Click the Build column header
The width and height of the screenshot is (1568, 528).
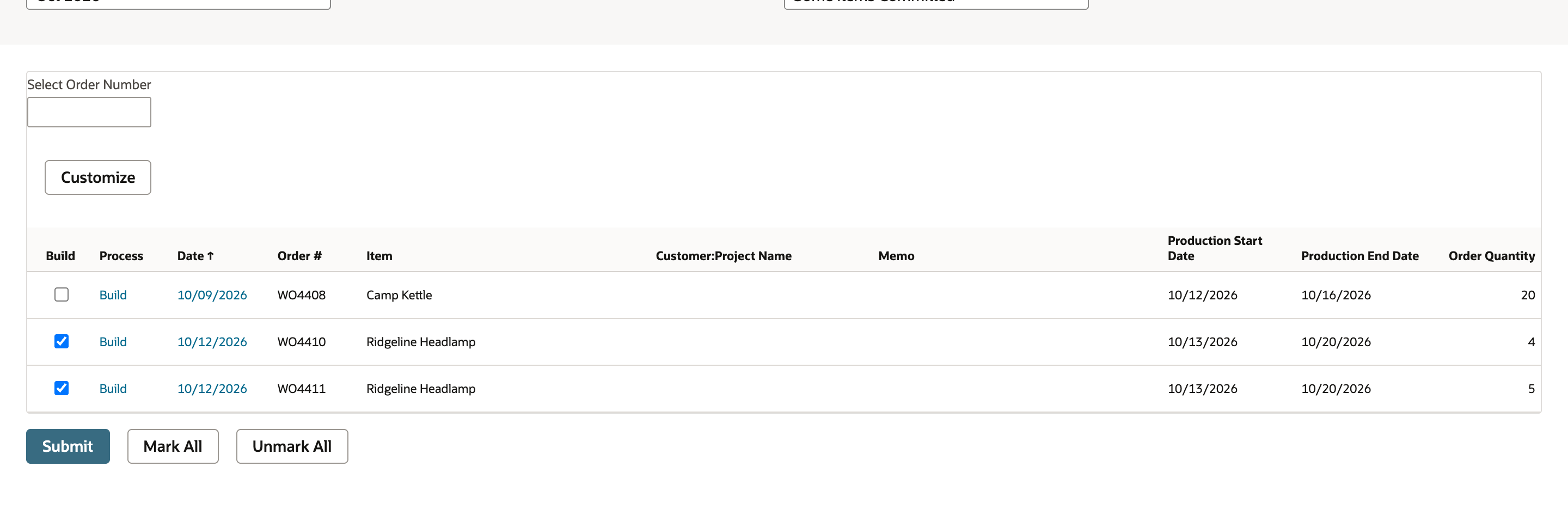[x=60, y=256]
